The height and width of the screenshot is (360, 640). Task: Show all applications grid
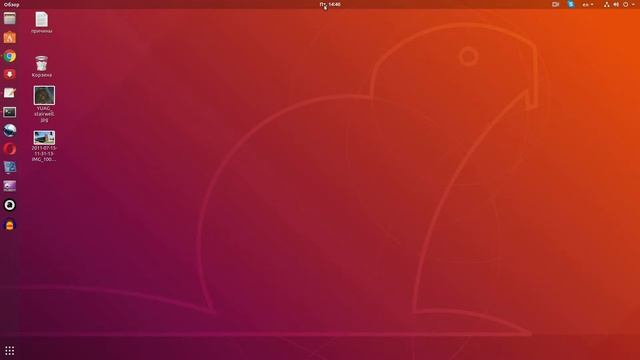pyautogui.click(x=10, y=351)
